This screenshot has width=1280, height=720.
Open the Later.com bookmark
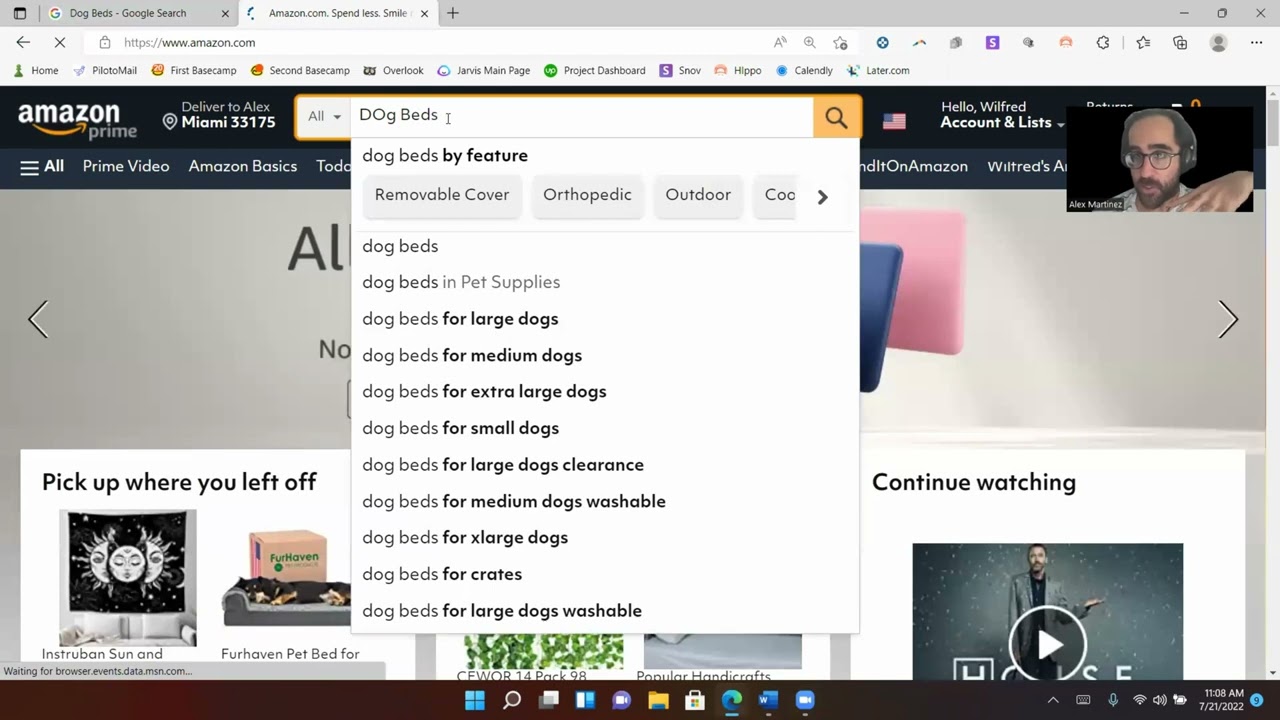[878, 71]
